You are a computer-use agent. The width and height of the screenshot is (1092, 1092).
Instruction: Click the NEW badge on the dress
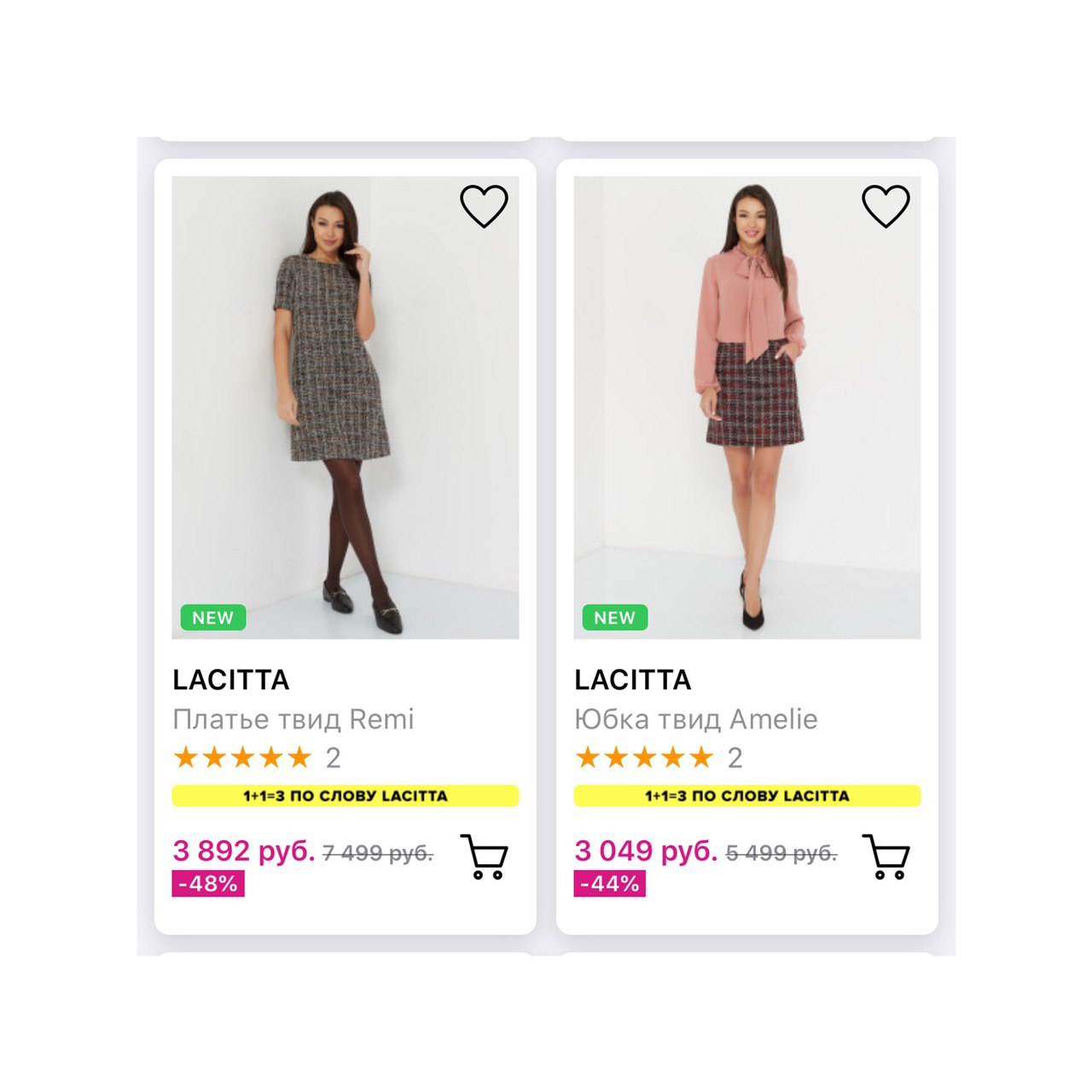212,618
